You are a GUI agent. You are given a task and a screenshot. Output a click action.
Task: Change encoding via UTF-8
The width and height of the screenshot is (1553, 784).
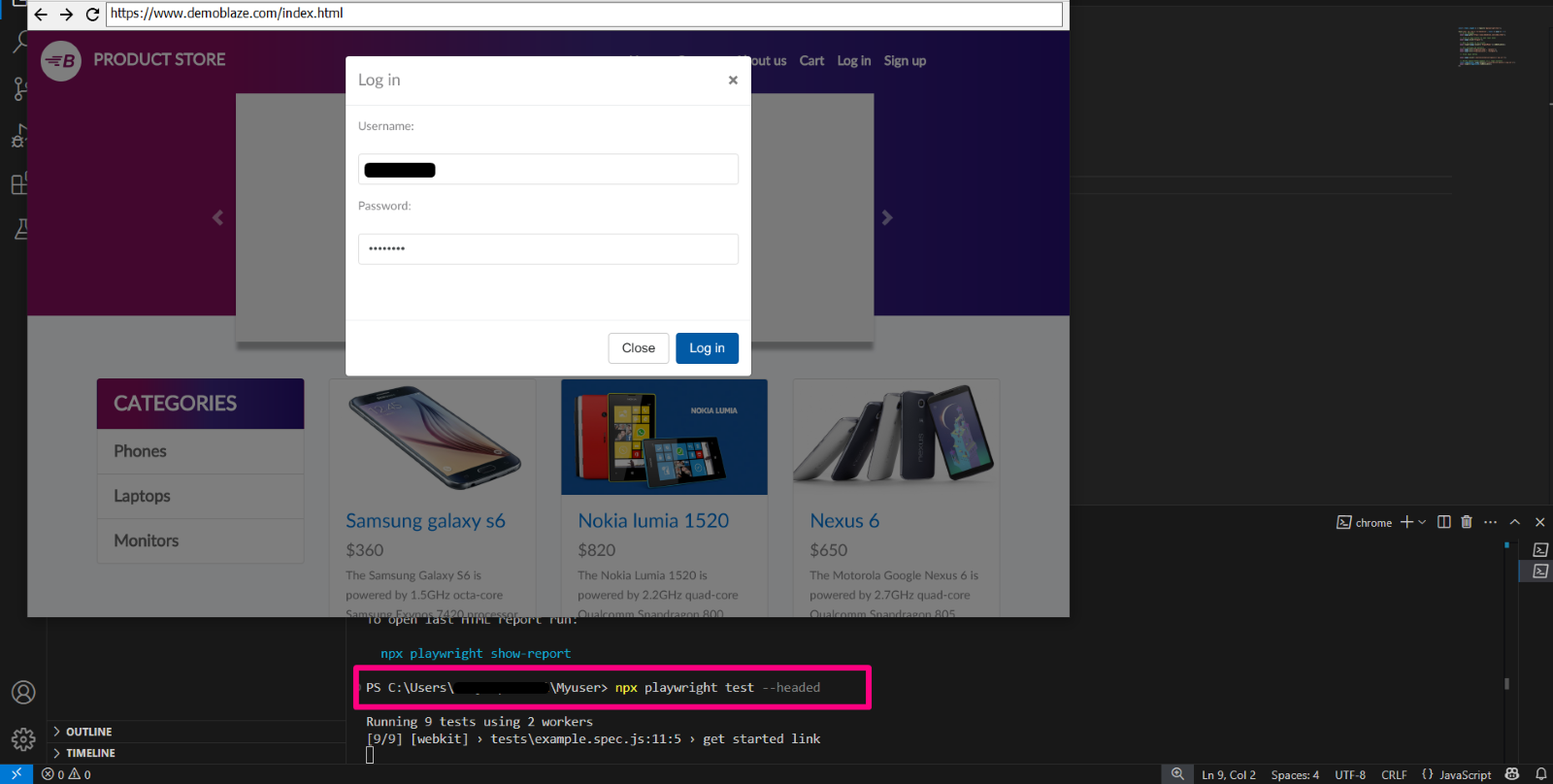click(1350, 774)
